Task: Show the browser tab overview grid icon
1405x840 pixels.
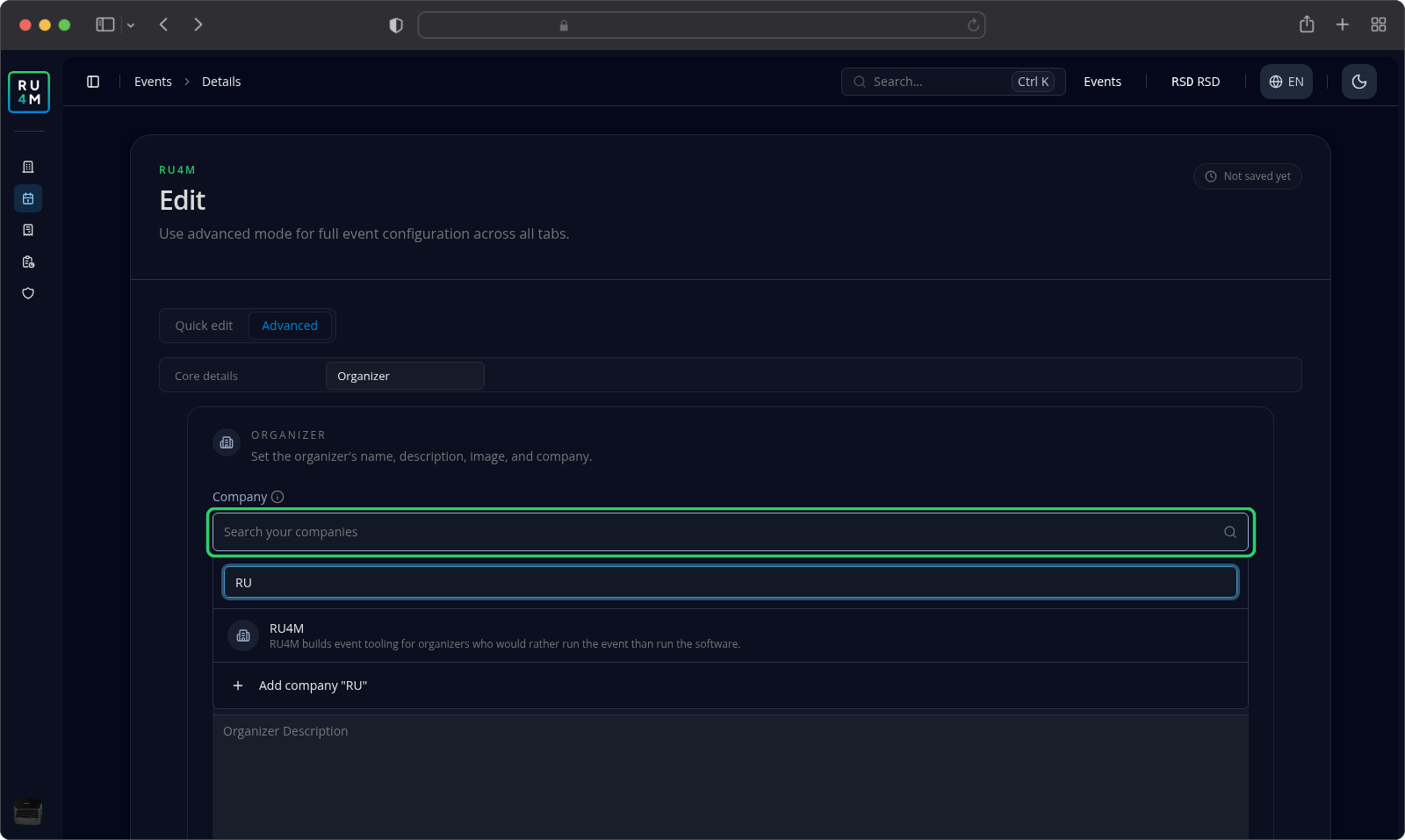Action: [x=1379, y=25]
